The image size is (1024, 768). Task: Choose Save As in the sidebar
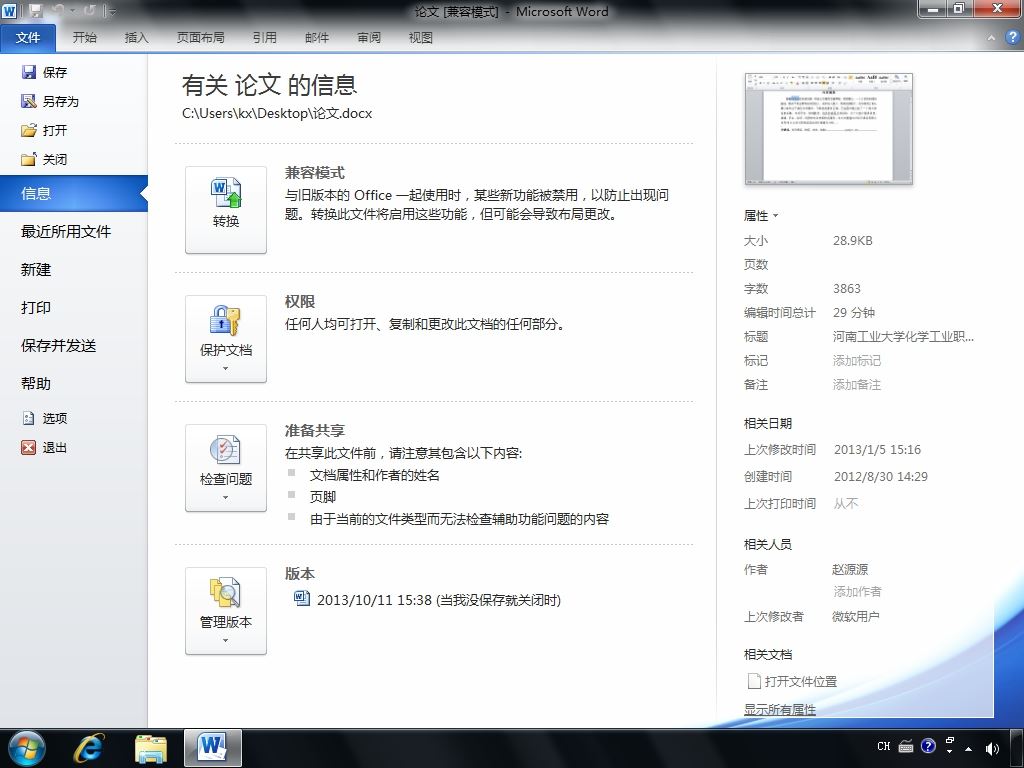pyautogui.click(x=50, y=101)
